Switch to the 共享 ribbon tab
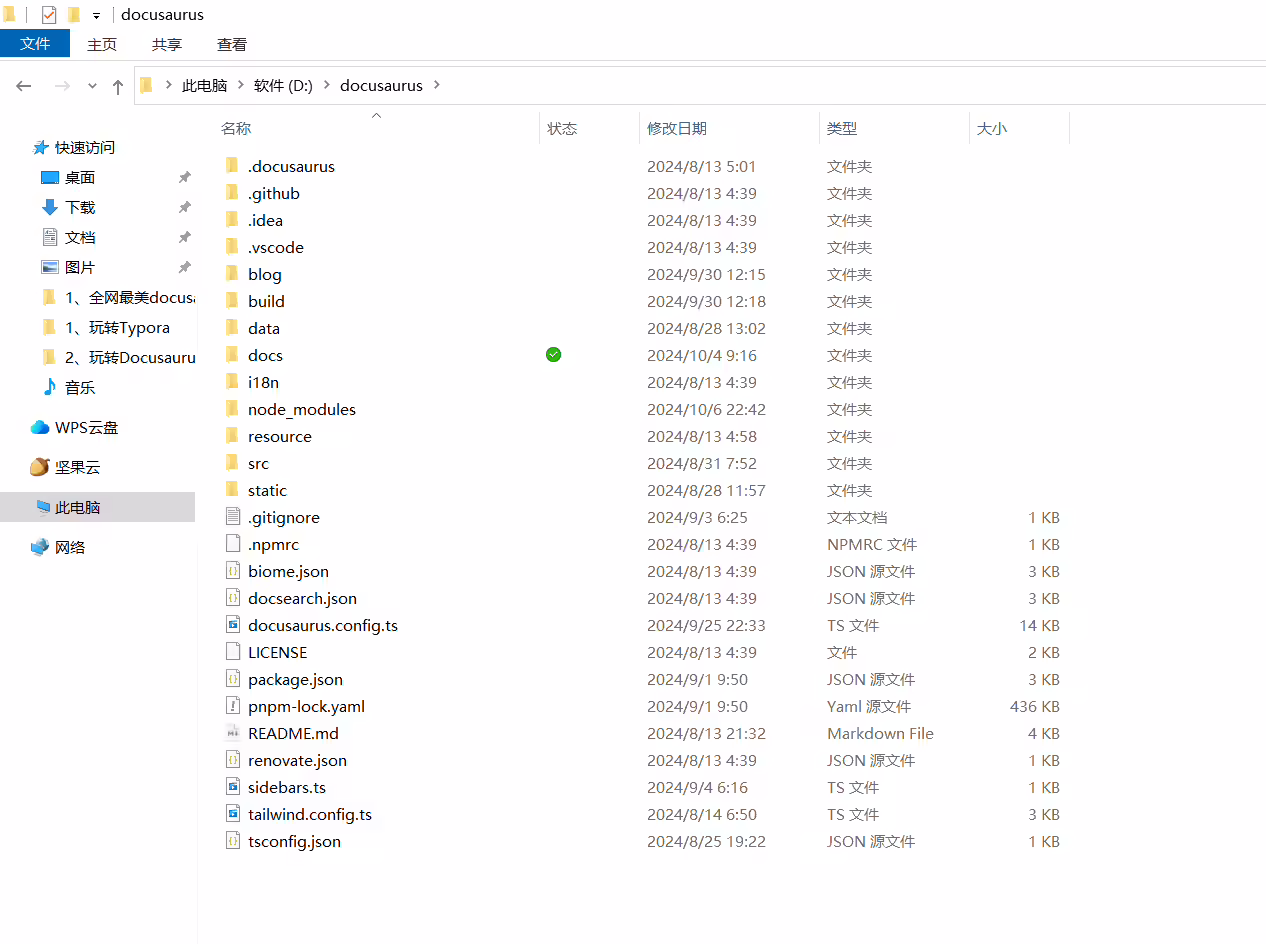This screenshot has height=944, width=1266. [167, 44]
